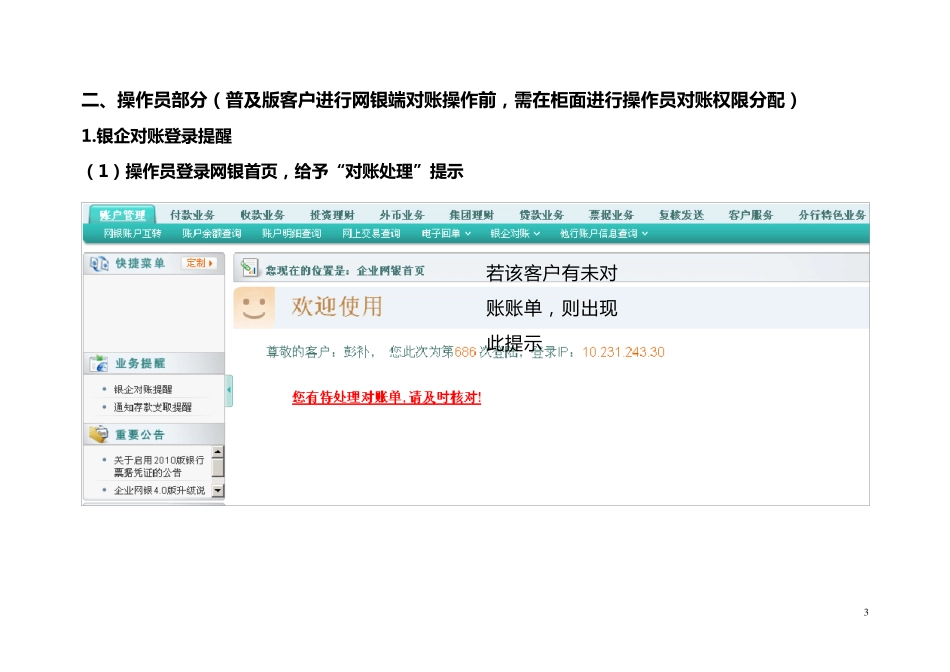Click the 快捷菜单 panel icon
The width and height of the screenshot is (950, 672).
99,264
